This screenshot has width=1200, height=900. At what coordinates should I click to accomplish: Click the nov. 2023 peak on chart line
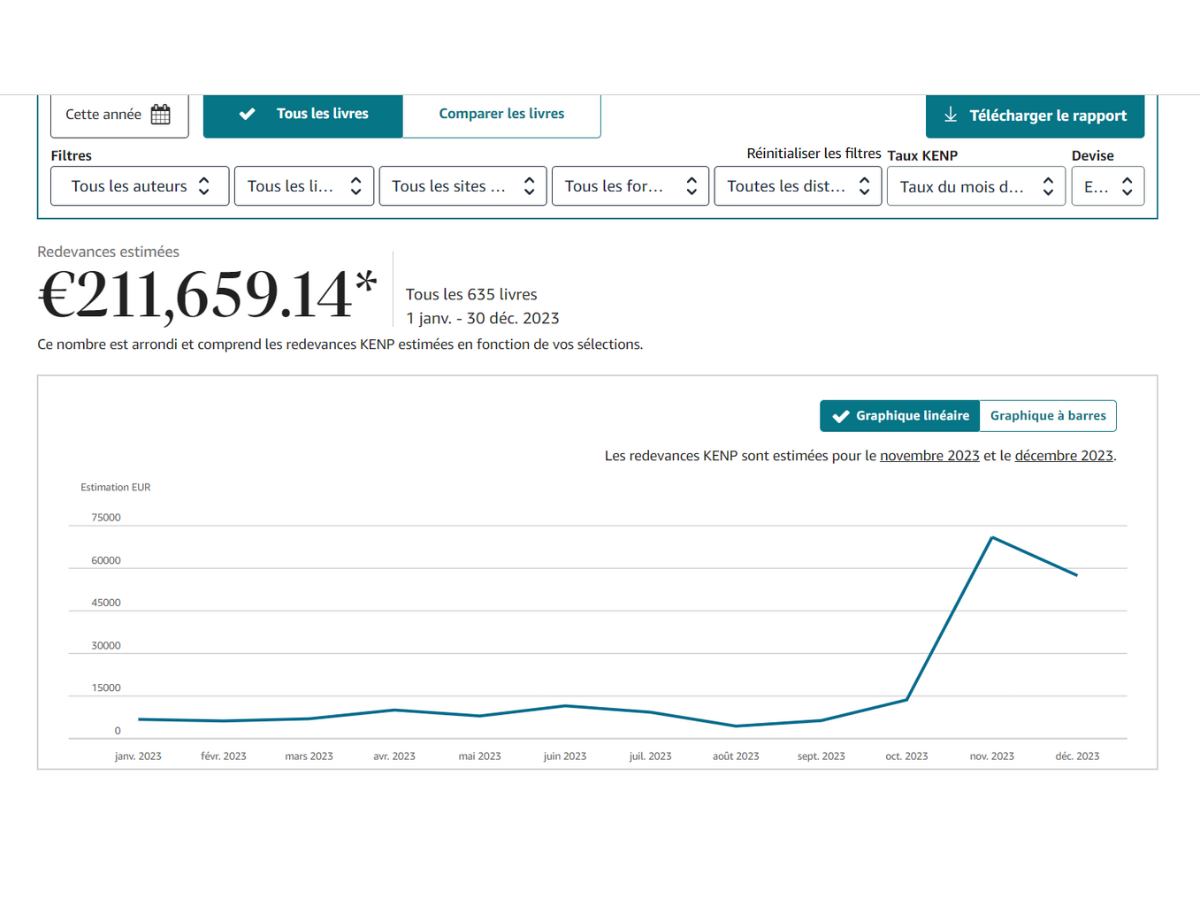(x=991, y=537)
